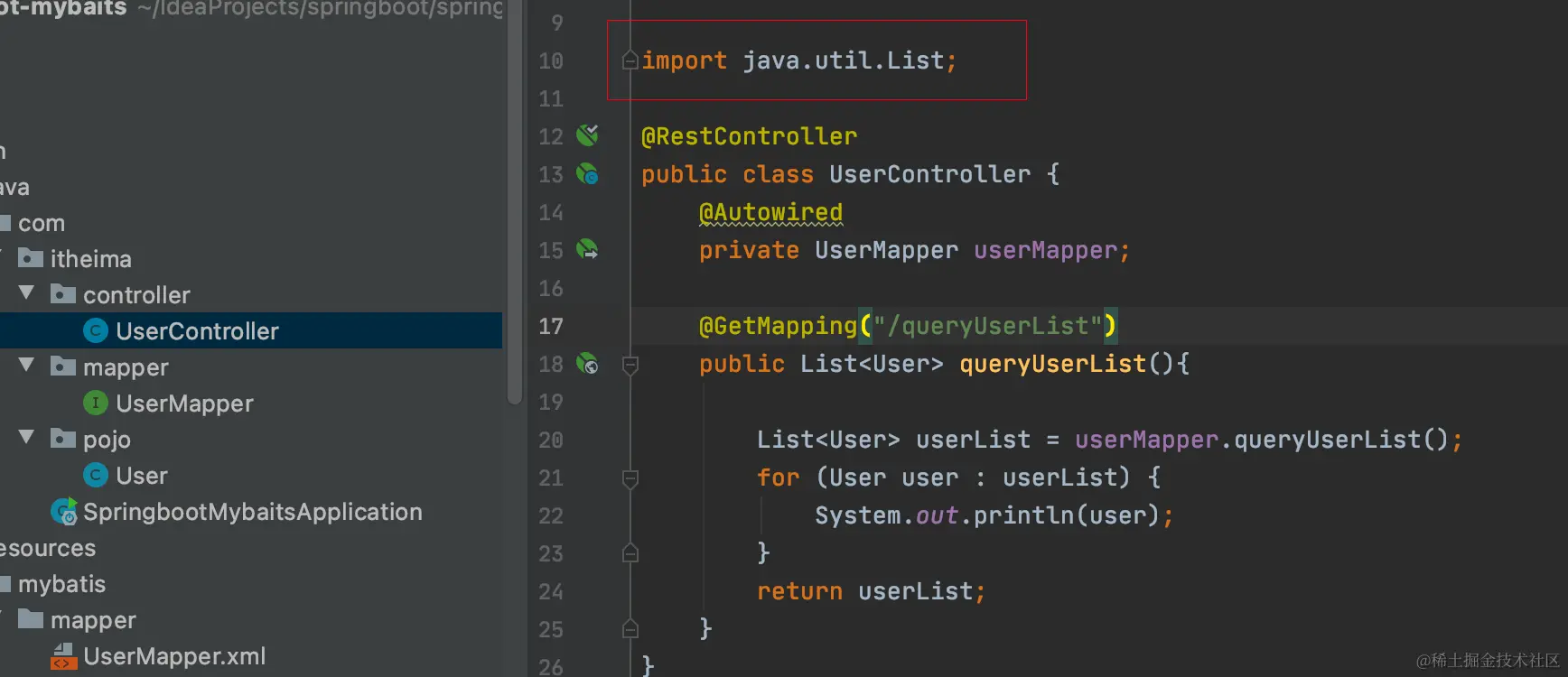The width and height of the screenshot is (1568, 677).
Task: Click the @RestController annotation
Action: point(749,136)
